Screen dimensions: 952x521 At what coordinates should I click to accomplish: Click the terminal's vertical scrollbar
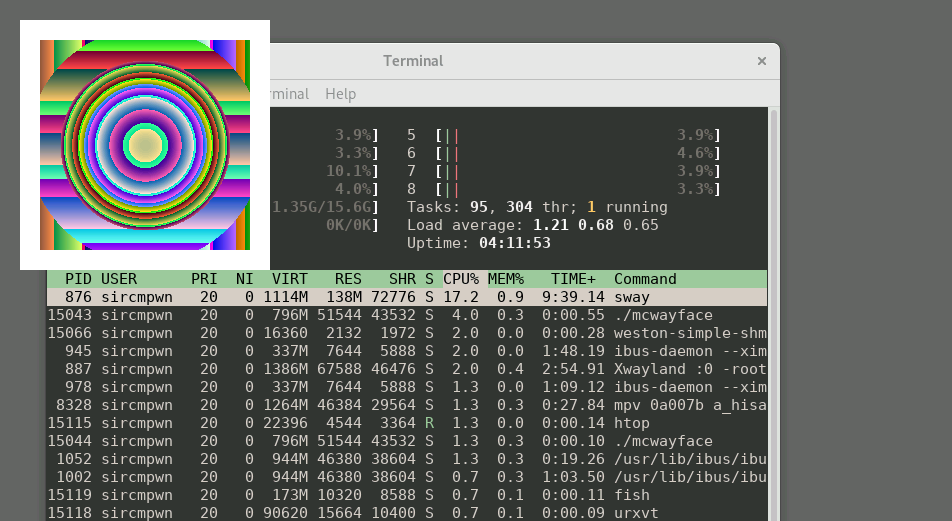(773, 300)
